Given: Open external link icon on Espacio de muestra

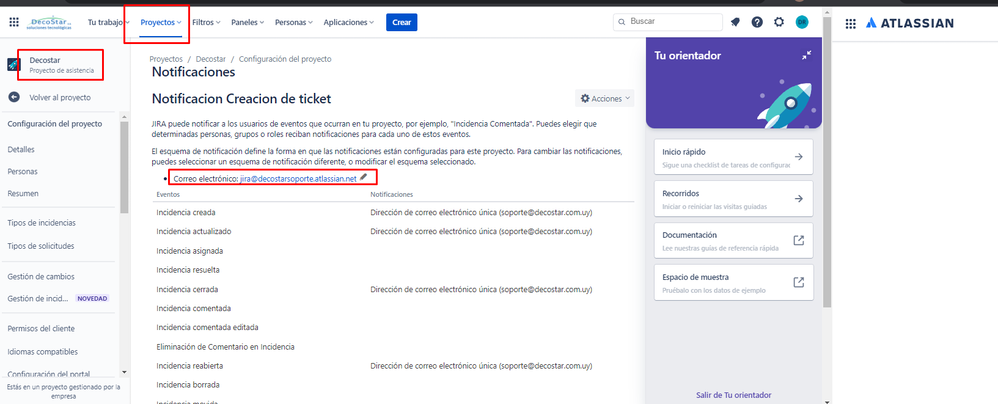Looking at the screenshot, I should (799, 282).
